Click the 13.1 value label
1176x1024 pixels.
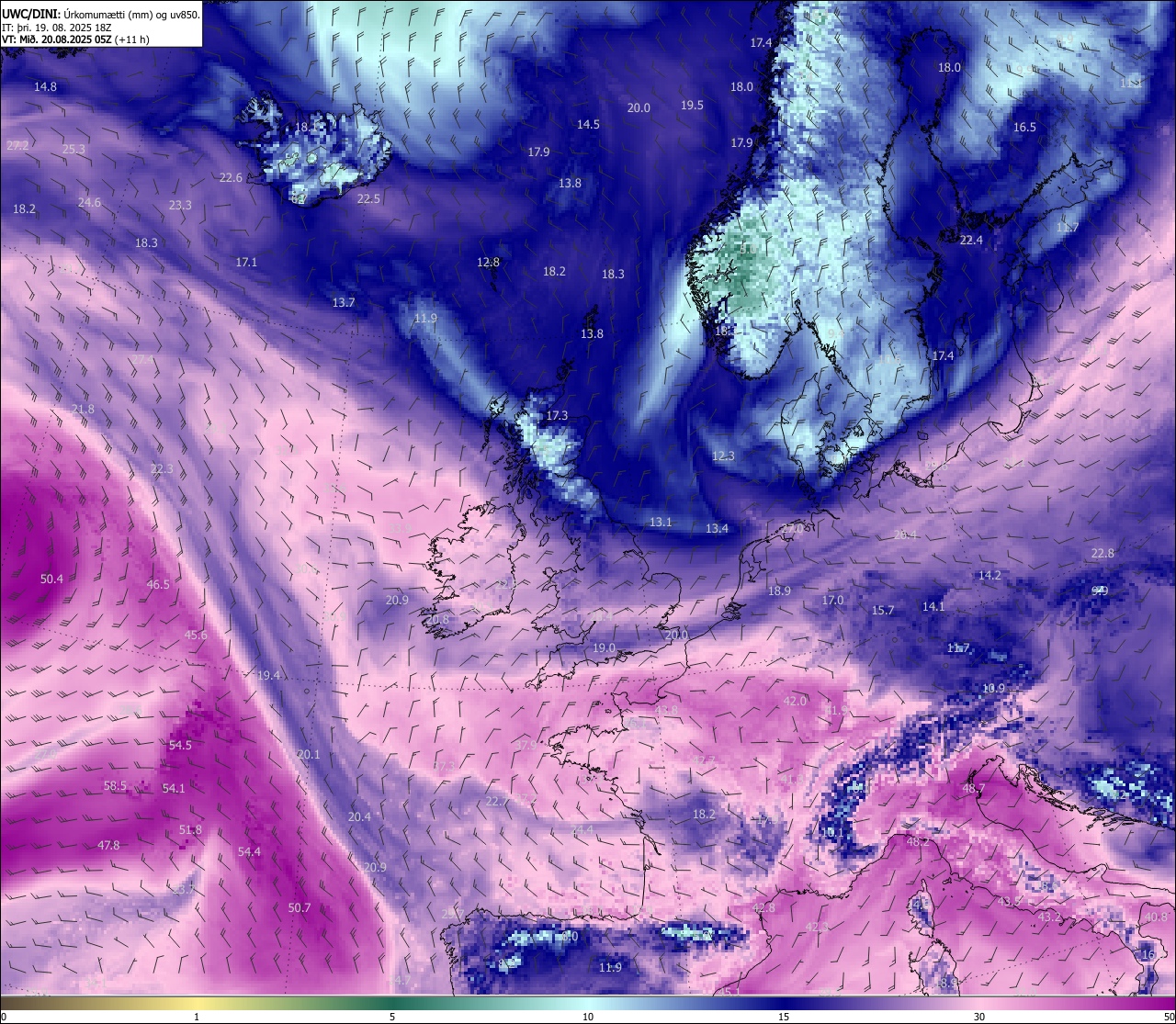pyautogui.click(x=661, y=523)
